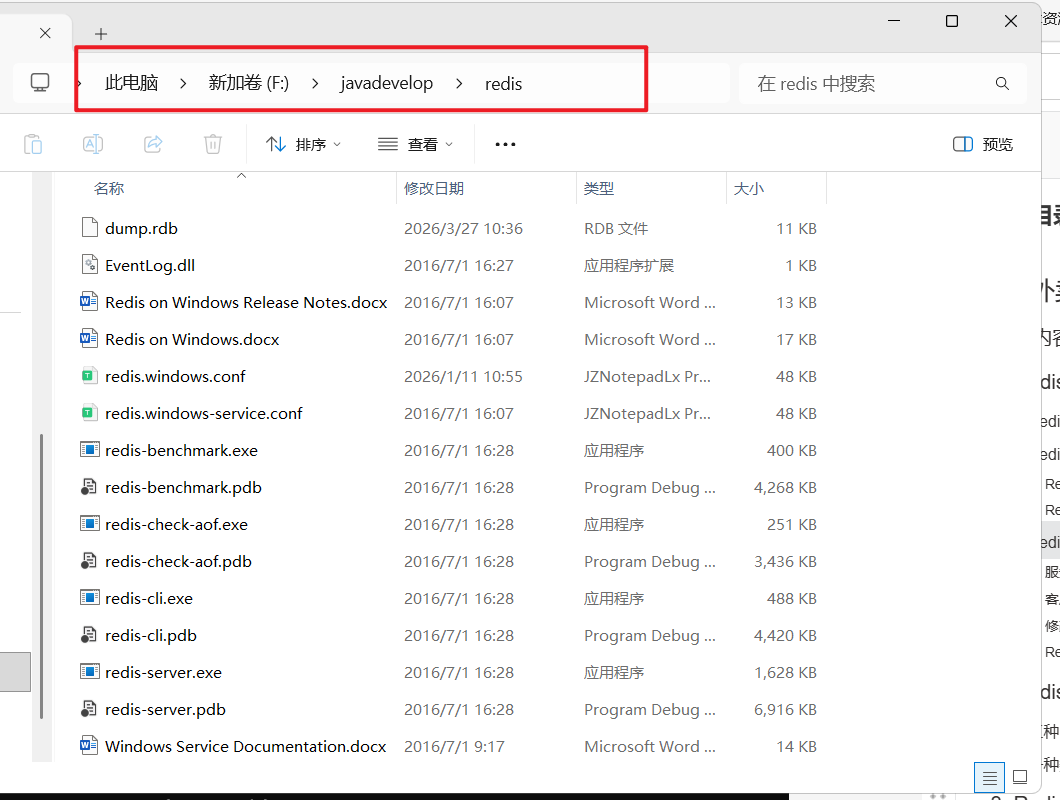The height and width of the screenshot is (800, 1060).
Task: Click the magnifier search icon
Action: click(x=1003, y=83)
